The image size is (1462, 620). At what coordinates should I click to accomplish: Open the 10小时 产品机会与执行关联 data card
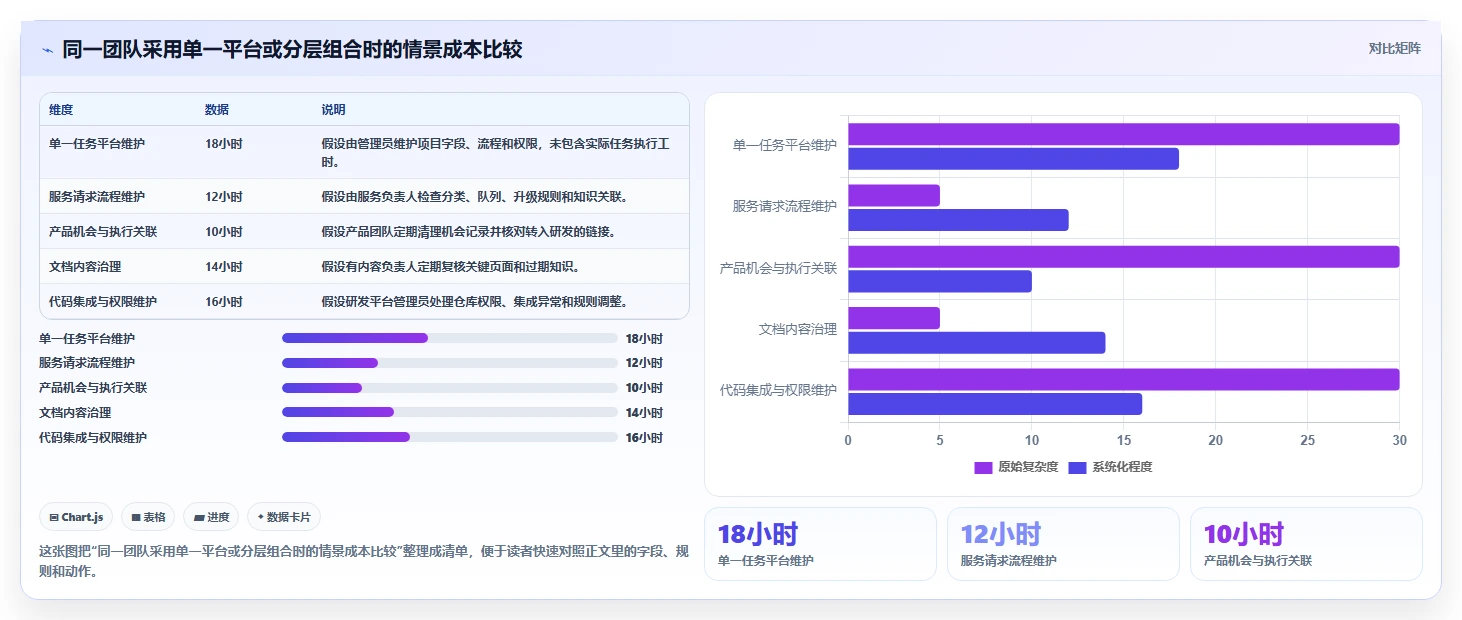point(1306,544)
